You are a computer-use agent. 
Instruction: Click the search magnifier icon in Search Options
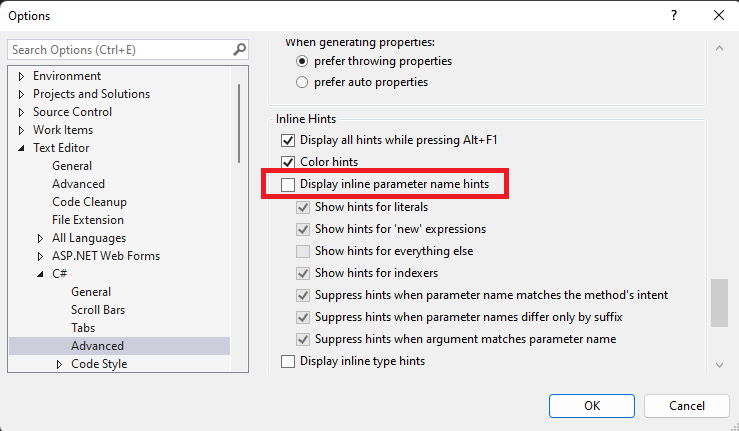tap(239, 50)
